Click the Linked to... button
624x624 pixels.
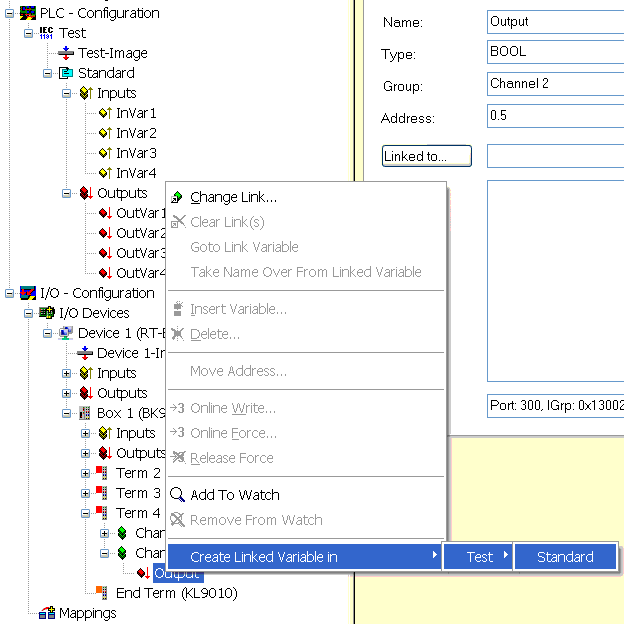(x=427, y=156)
